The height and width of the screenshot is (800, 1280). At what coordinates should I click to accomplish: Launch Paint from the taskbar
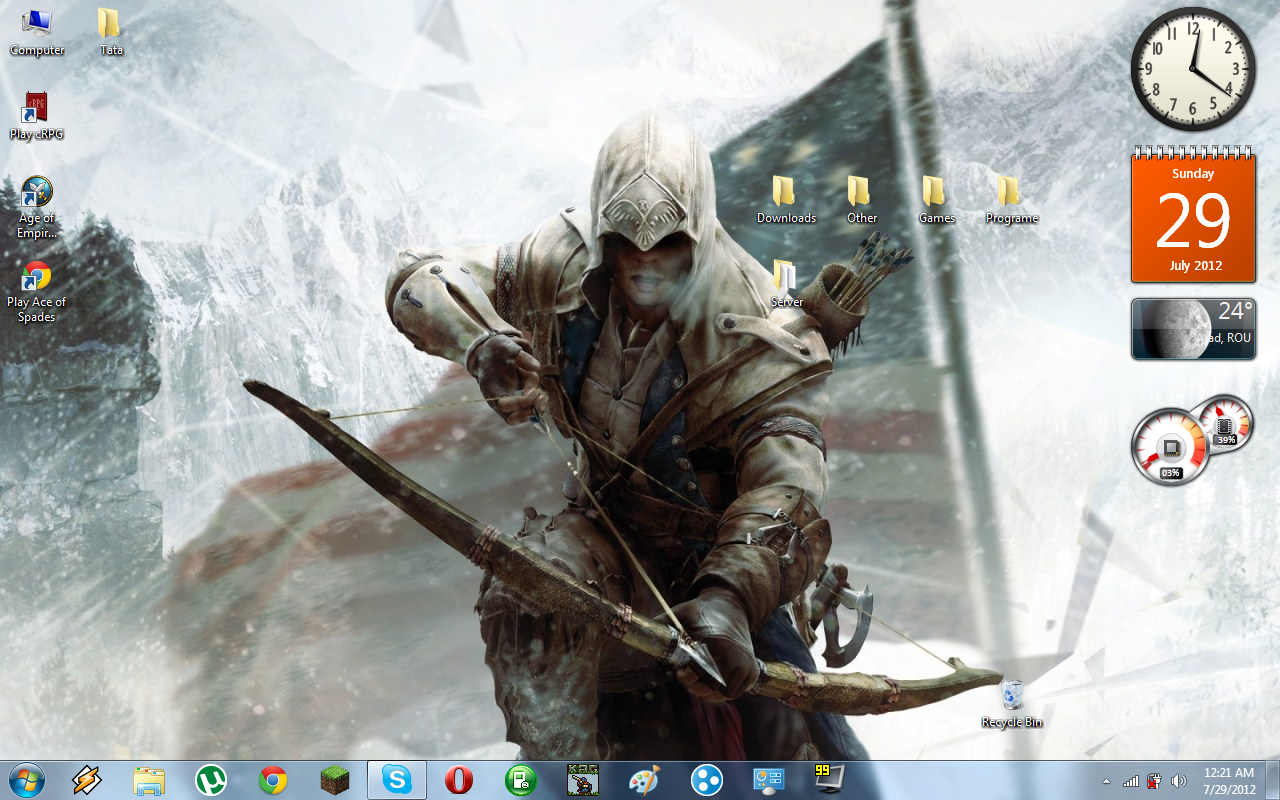(645, 780)
